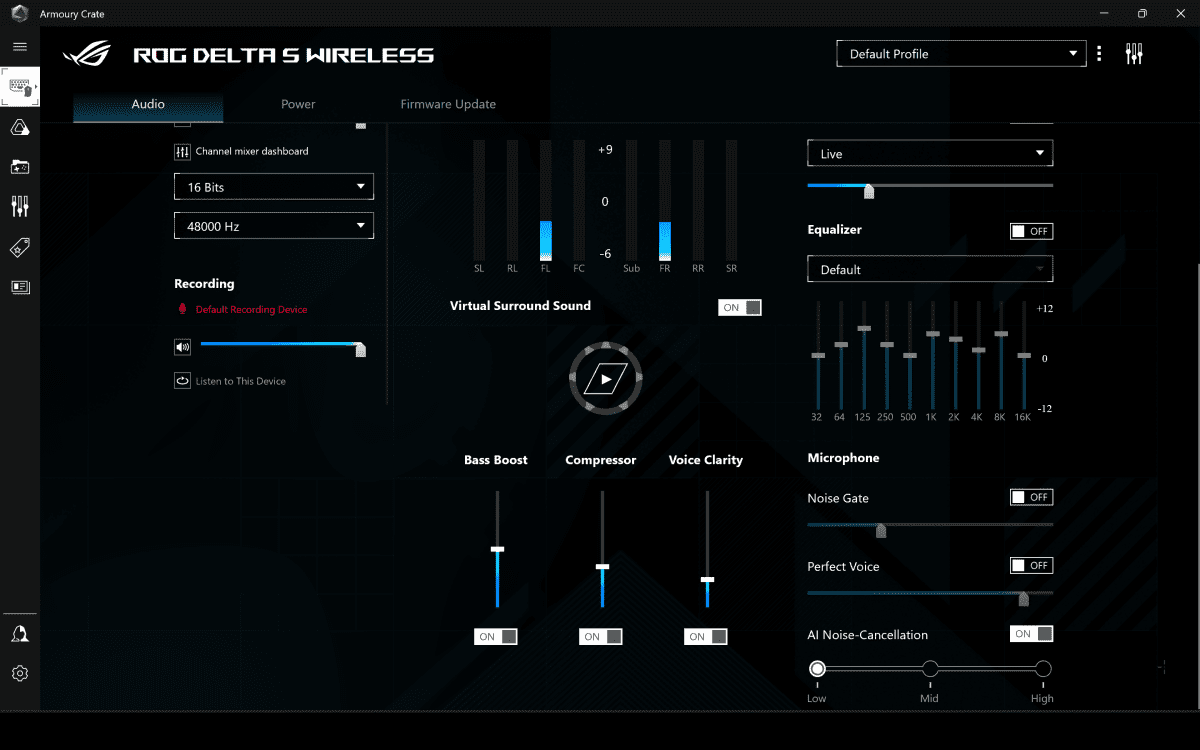Screen dimensions: 1200x750
Task: Click the 64 Hz equalizer band handle
Action: click(x=841, y=344)
